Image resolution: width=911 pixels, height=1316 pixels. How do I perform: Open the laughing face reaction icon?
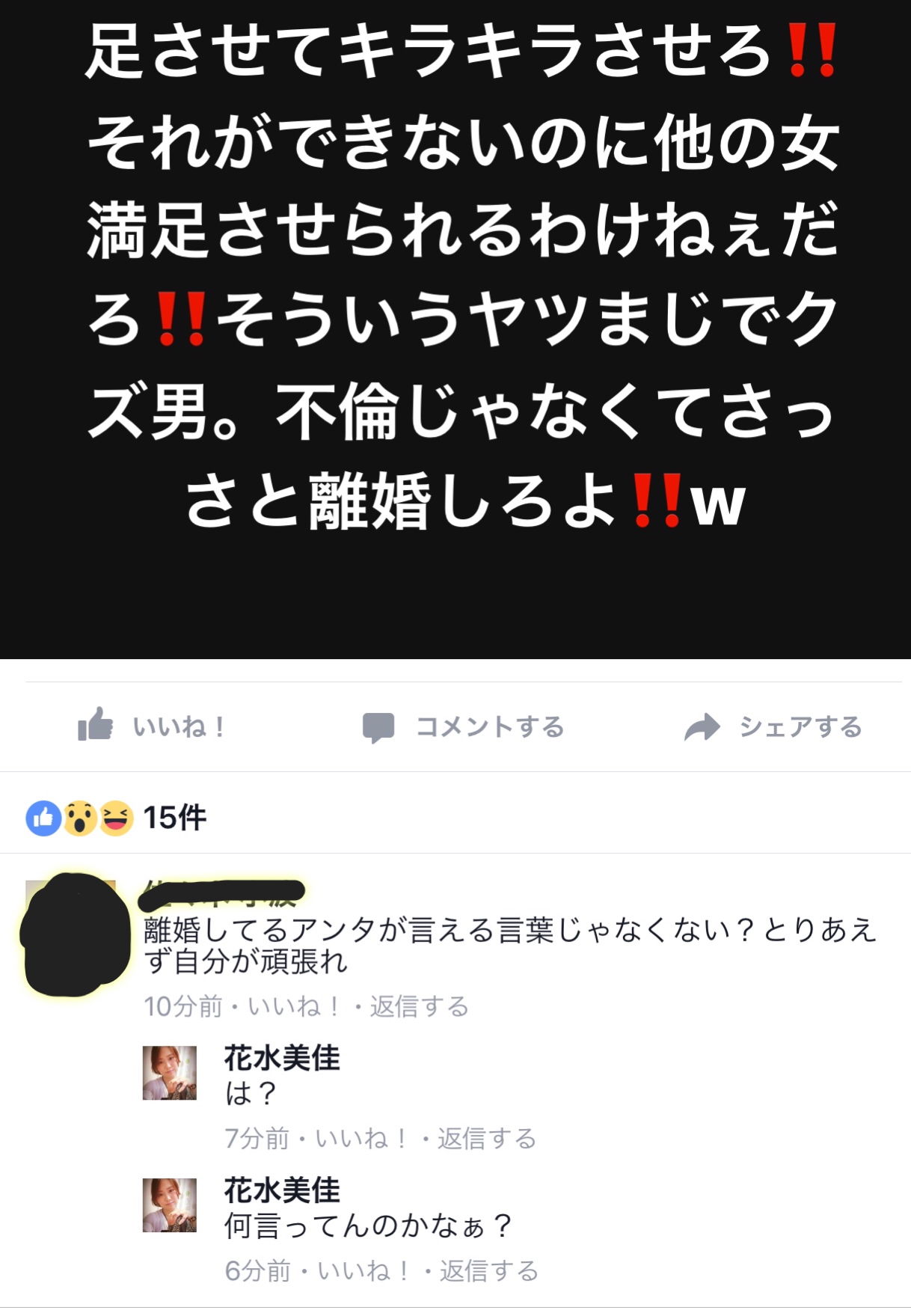(x=116, y=818)
